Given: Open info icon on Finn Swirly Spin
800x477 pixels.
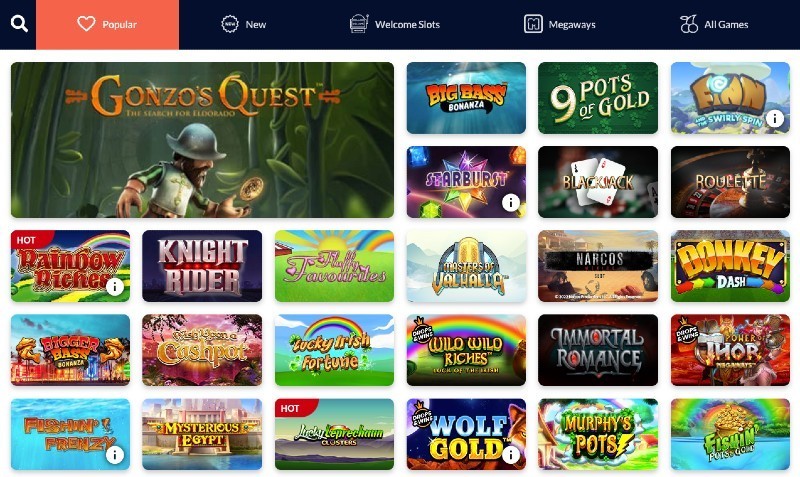Looking at the screenshot, I should [x=774, y=118].
